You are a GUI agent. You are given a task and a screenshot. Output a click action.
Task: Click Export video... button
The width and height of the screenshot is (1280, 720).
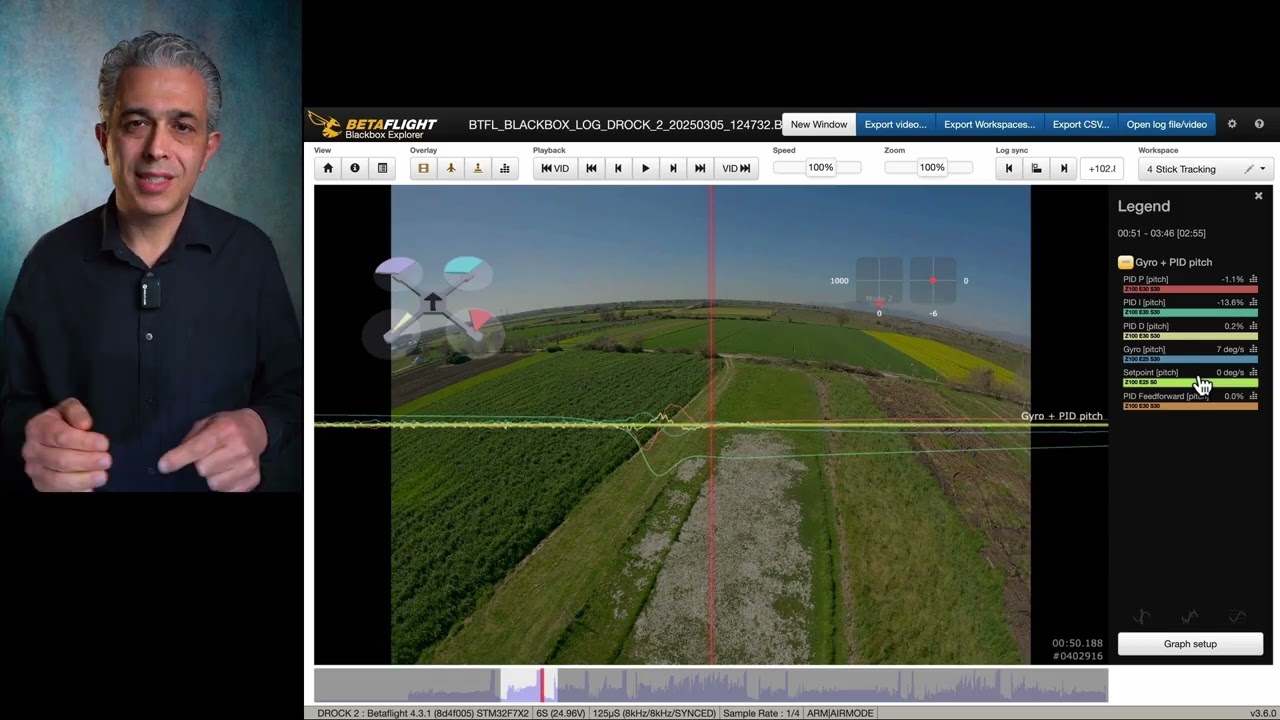tap(895, 124)
